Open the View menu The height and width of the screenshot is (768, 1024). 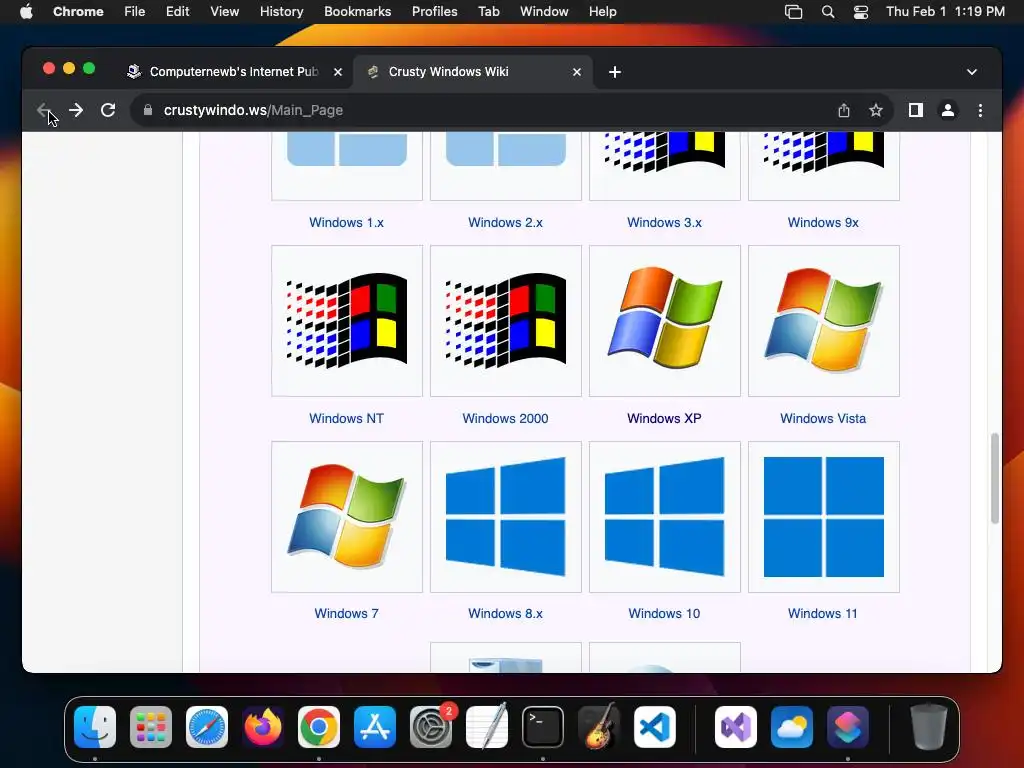(224, 12)
